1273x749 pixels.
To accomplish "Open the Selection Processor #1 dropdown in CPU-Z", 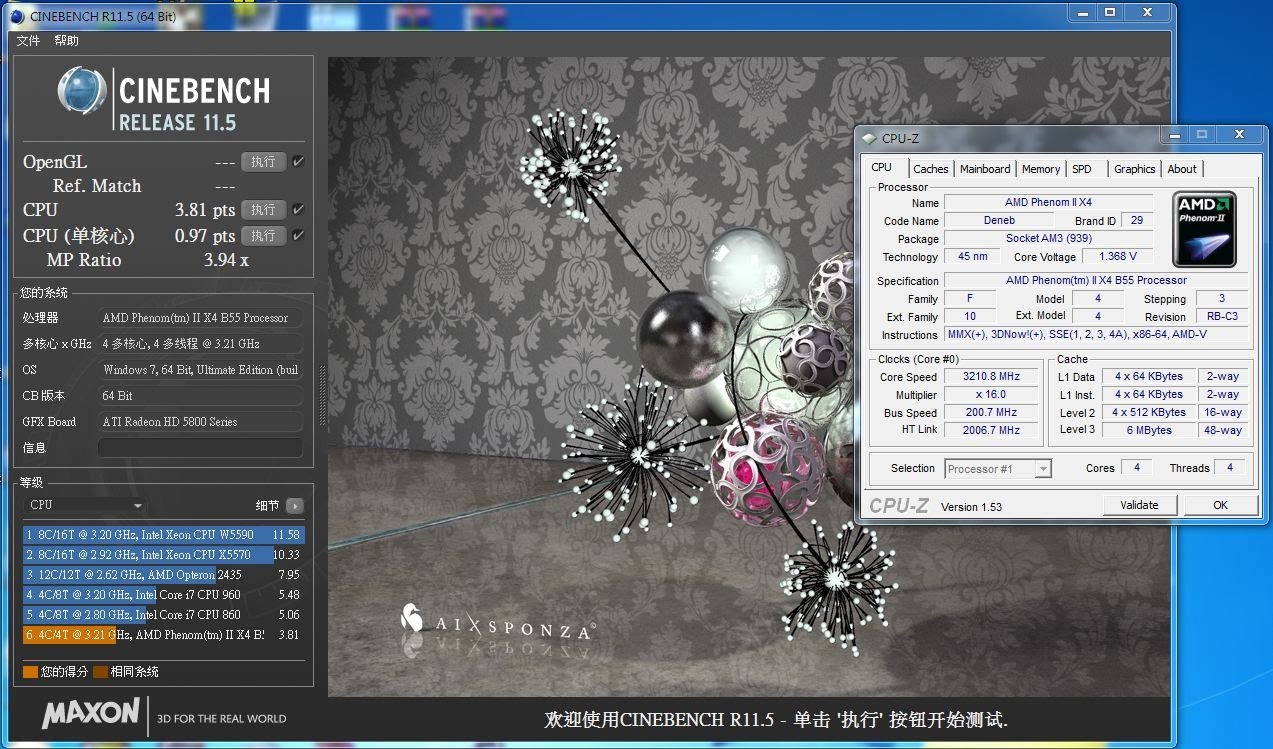I will coord(997,468).
